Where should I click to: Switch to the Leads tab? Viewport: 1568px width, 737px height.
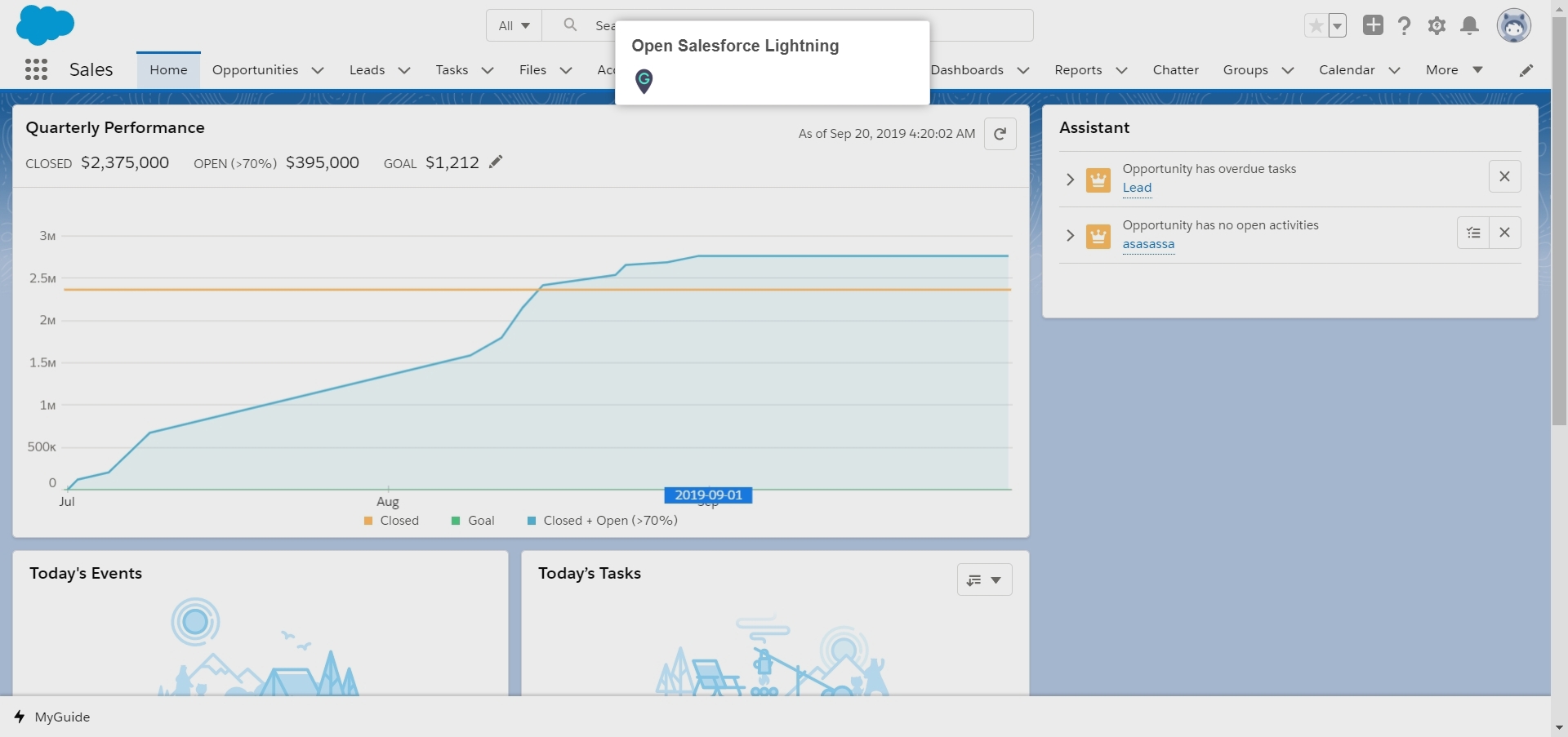click(x=367, y=70)
